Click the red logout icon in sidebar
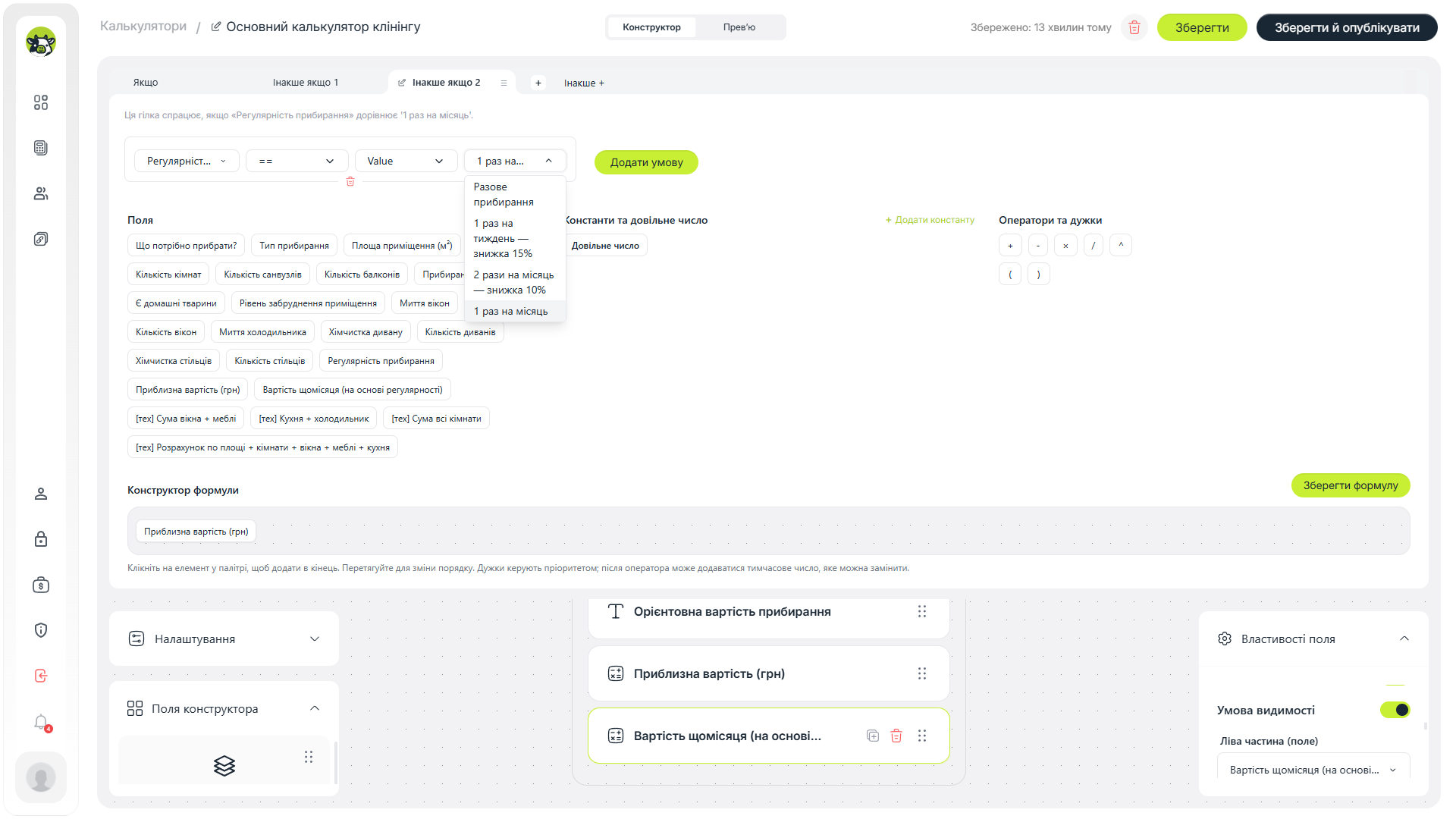The image size is (1456, 819). click(41, 676)
